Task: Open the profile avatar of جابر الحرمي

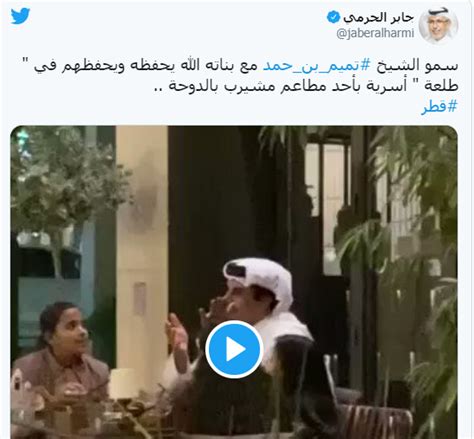Action: pos(438,27)
